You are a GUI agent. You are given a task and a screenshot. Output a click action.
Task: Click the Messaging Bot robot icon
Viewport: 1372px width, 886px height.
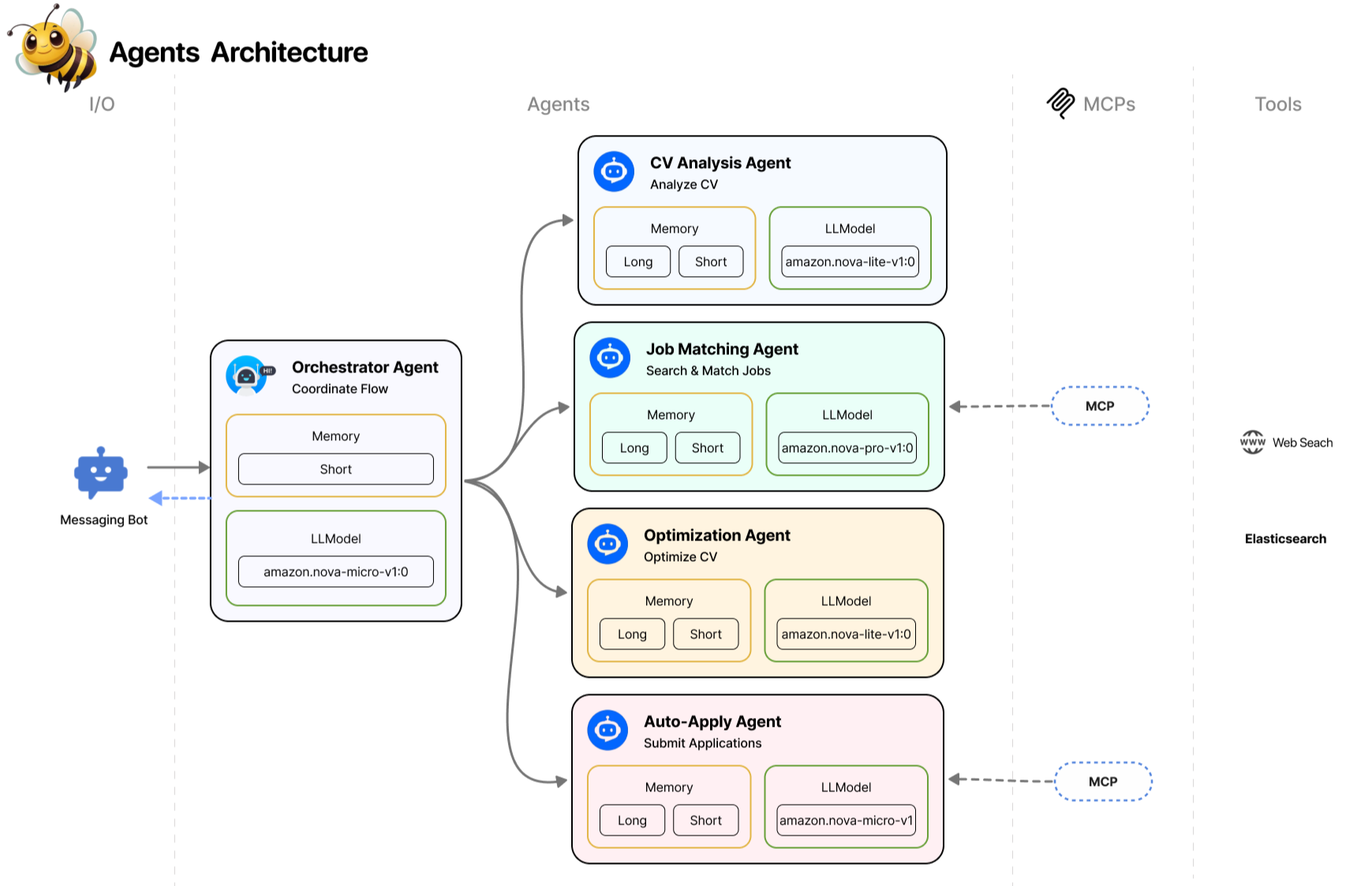(101, 473)
